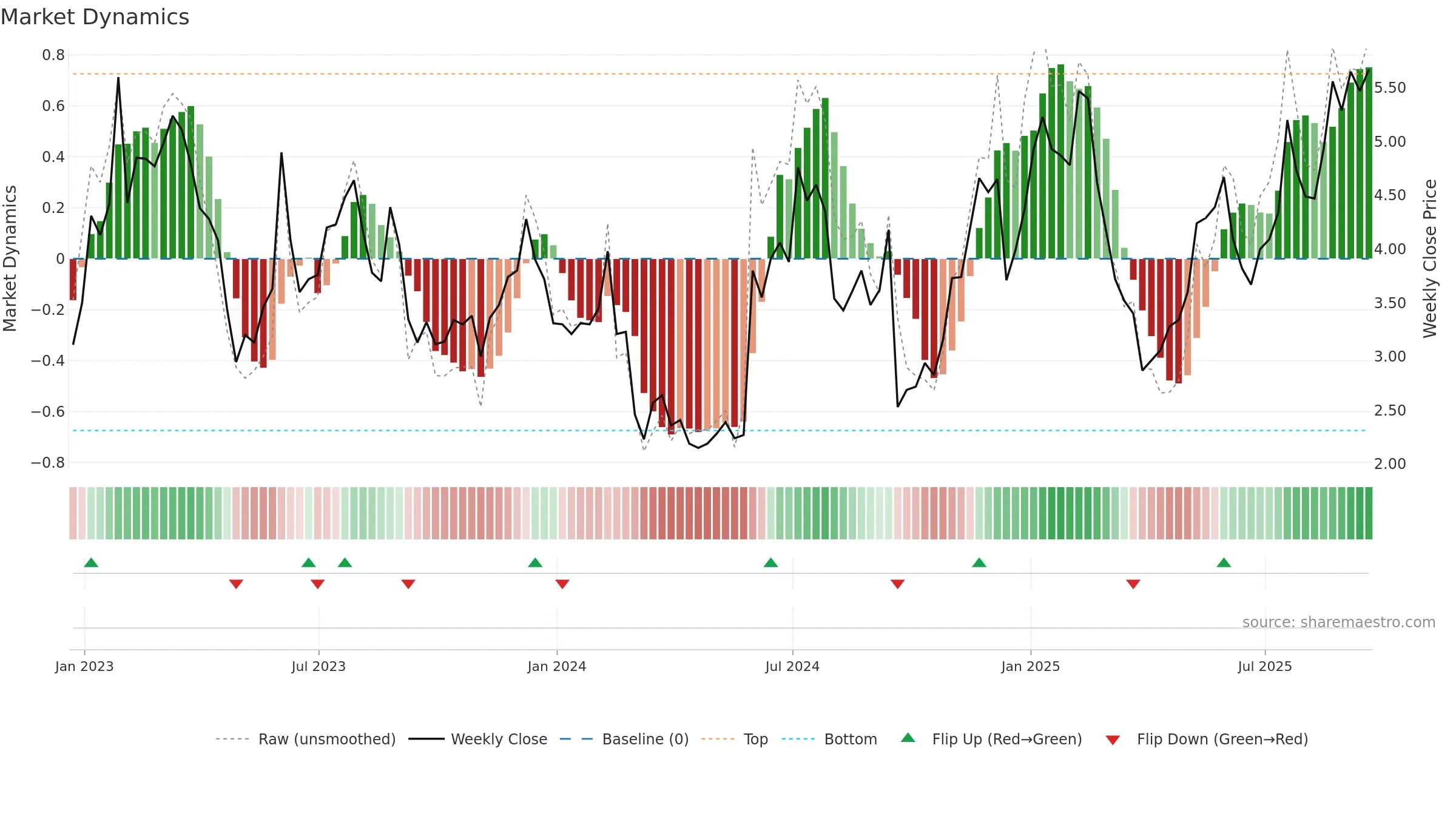The width and height of the screenshot is (1456, 819).
Task: Click the −0.4 tick on left axis
Action: coord(48,360)
